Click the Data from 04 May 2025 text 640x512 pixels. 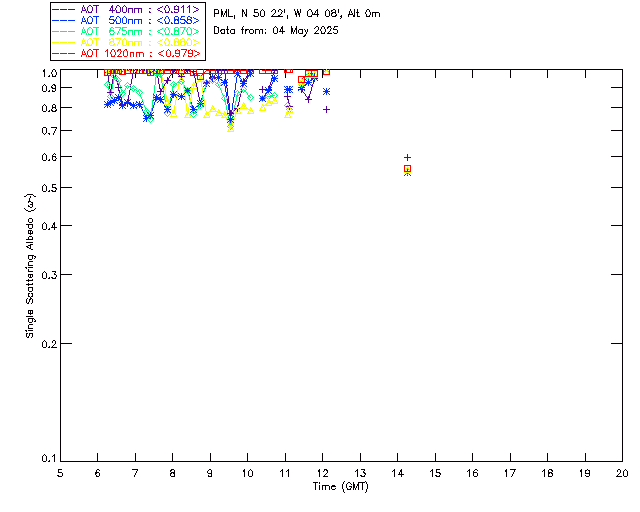pos(276,31)
